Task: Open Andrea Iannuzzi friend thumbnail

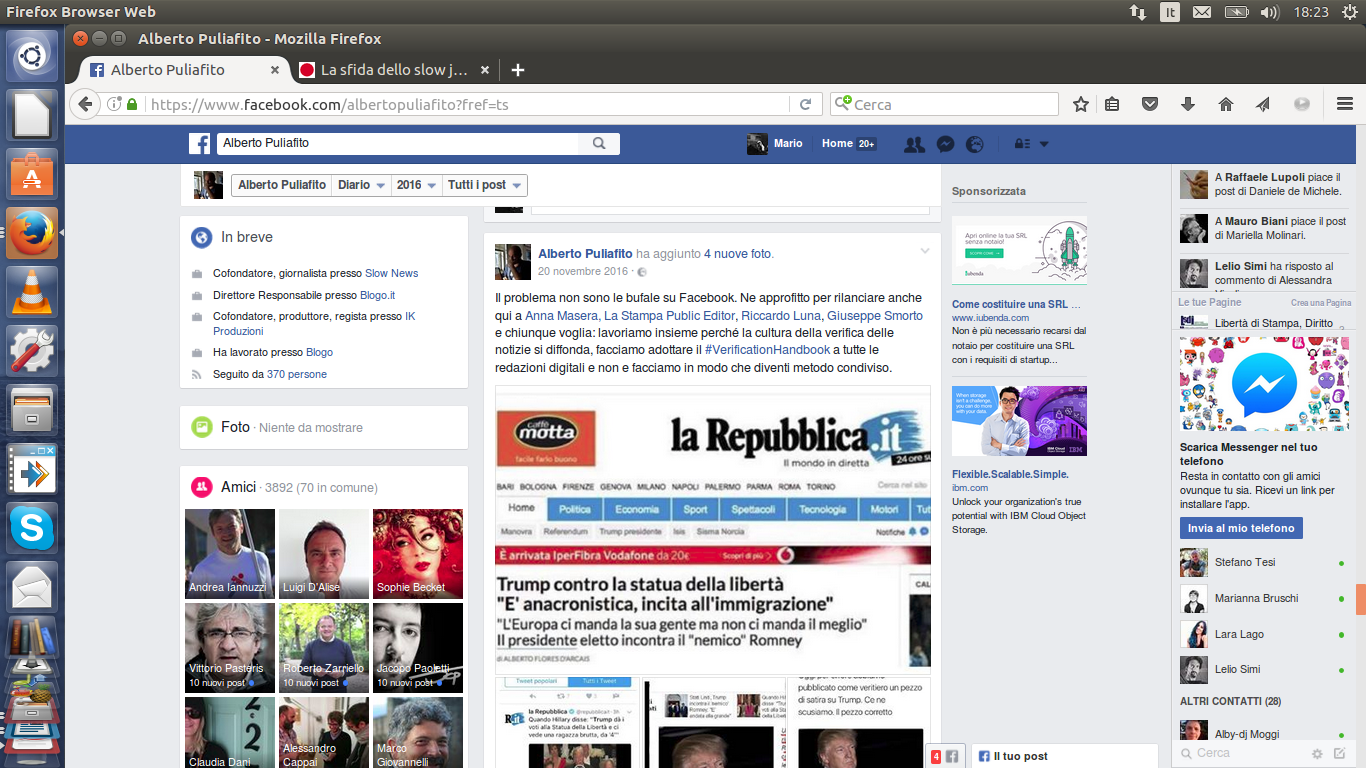Action: (230, 554)
